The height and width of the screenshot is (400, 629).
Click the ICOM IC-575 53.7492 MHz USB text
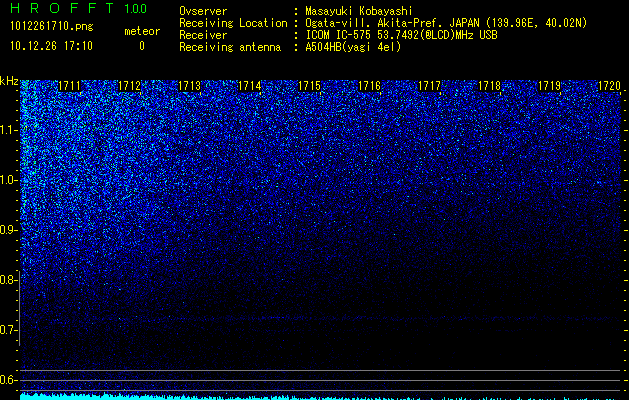(x=401, y=35)
